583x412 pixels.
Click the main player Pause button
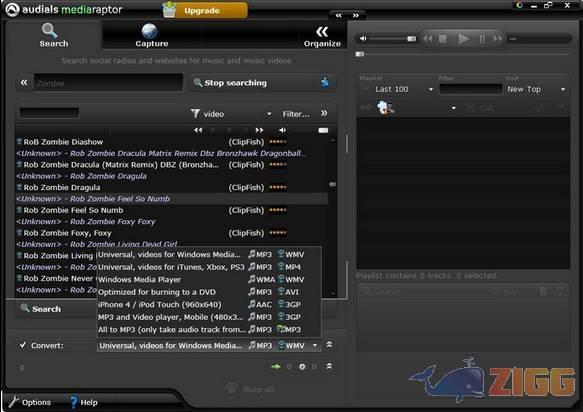(x=482, y=38)
